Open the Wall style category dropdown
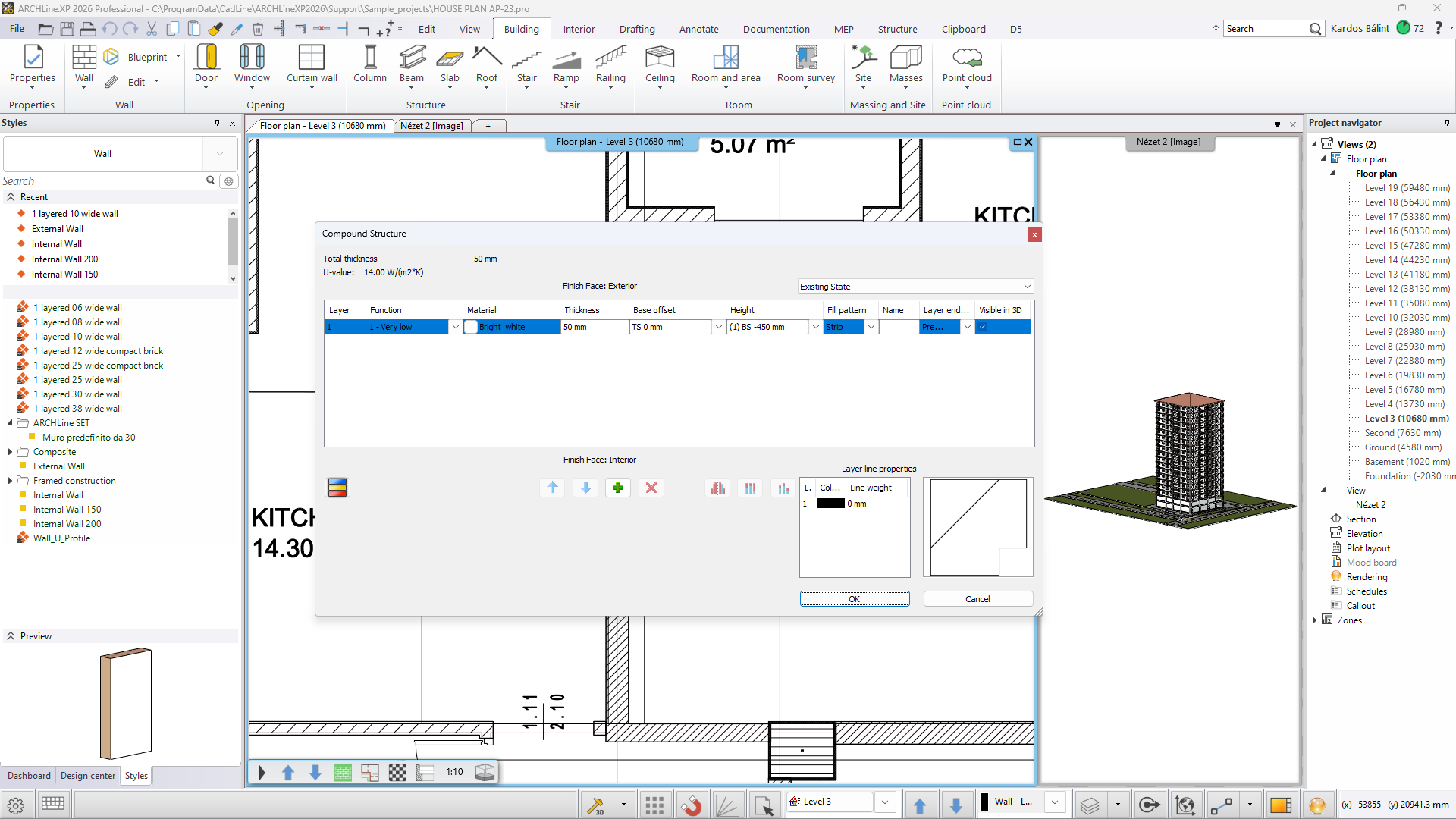 pyautogui.click(x=220, y=154)
